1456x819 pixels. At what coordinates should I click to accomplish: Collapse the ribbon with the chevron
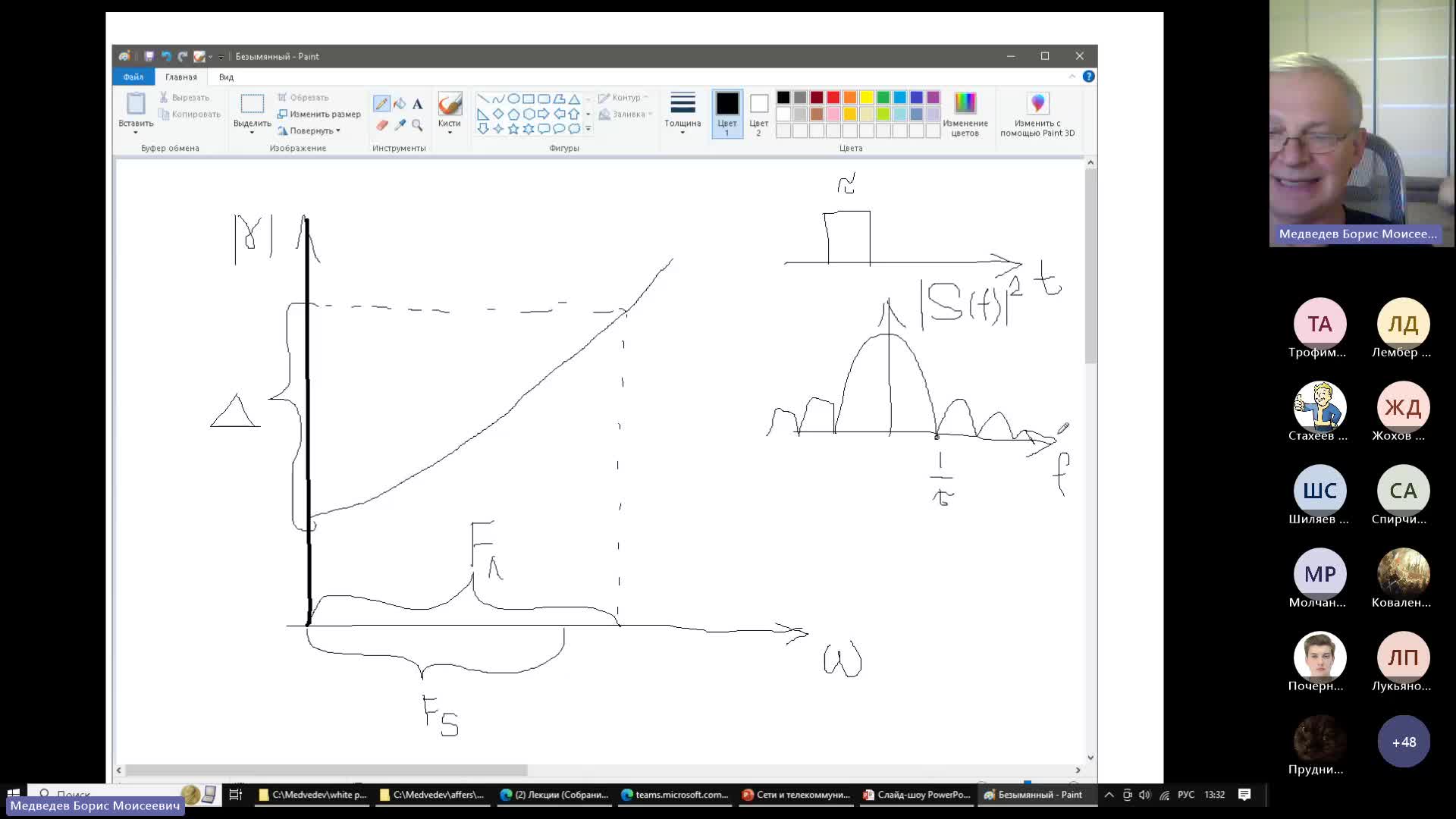coord(1072,77)
